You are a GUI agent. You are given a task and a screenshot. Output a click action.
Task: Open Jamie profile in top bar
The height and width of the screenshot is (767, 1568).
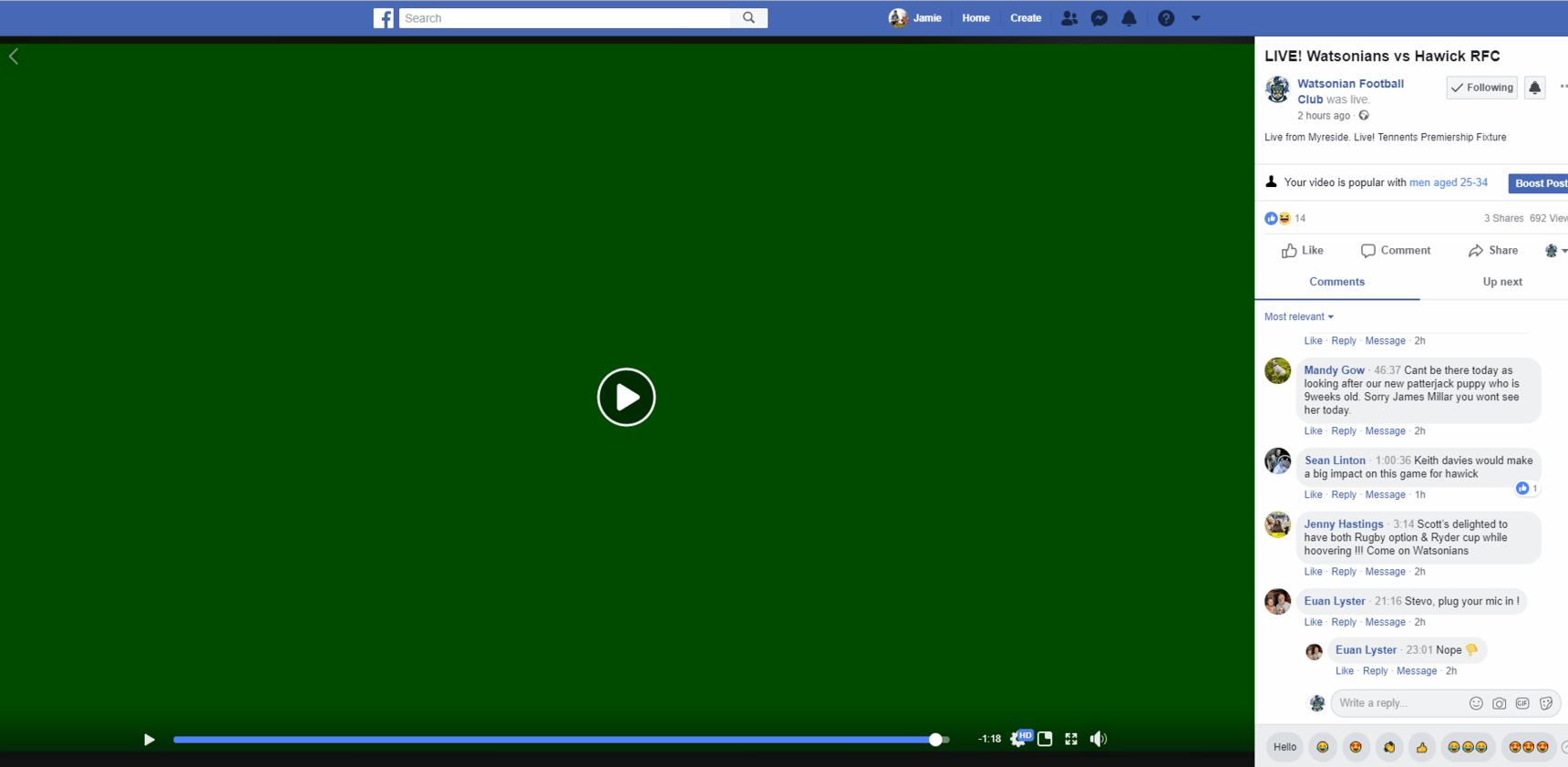915,18
